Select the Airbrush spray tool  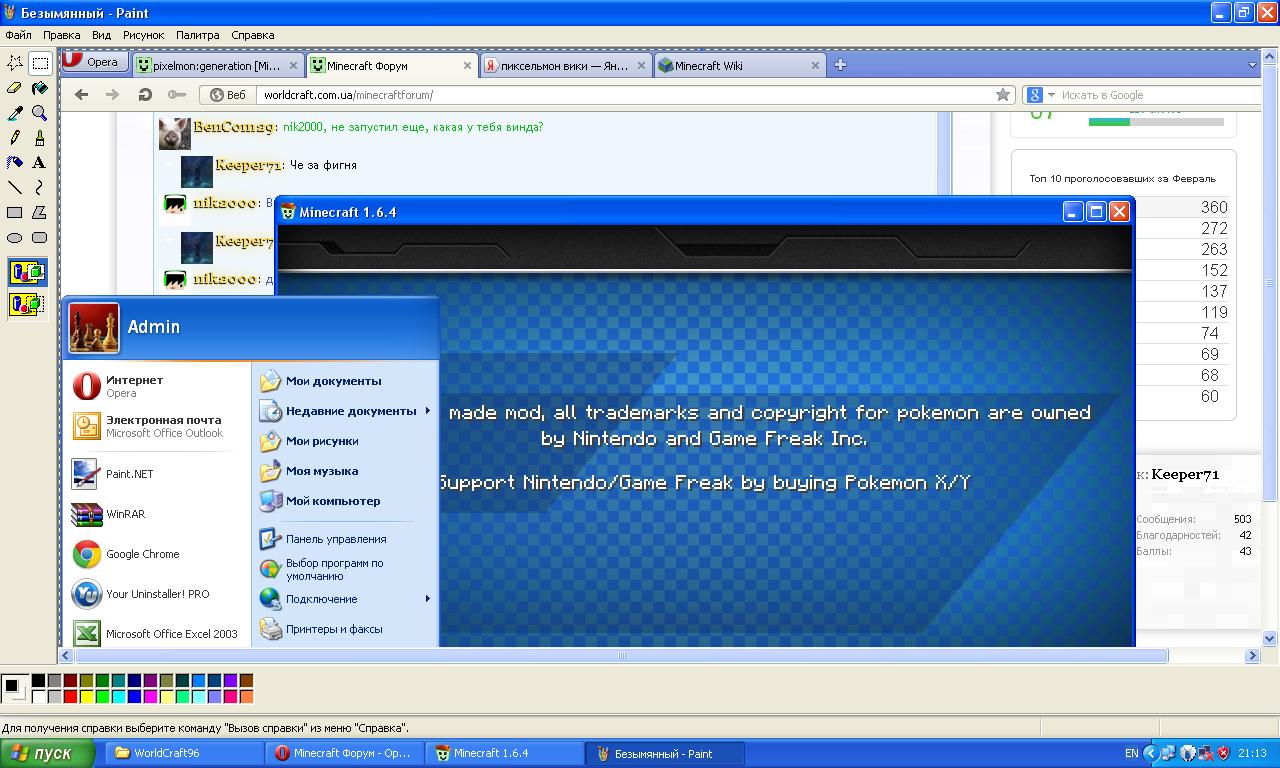[15, 162]
